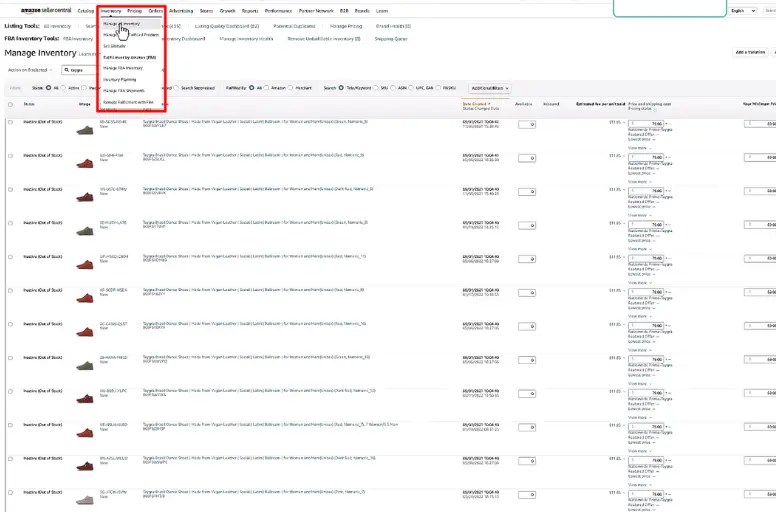776x512 pixels.
Task: Open Listing Quality Dashboard link
Action: [x=227, y=26]
